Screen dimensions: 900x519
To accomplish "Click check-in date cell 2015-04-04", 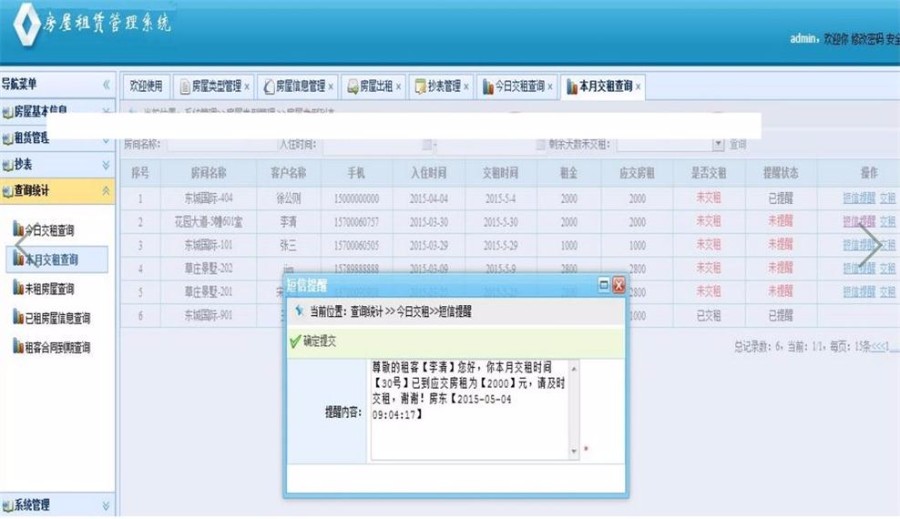I will 429,199.
